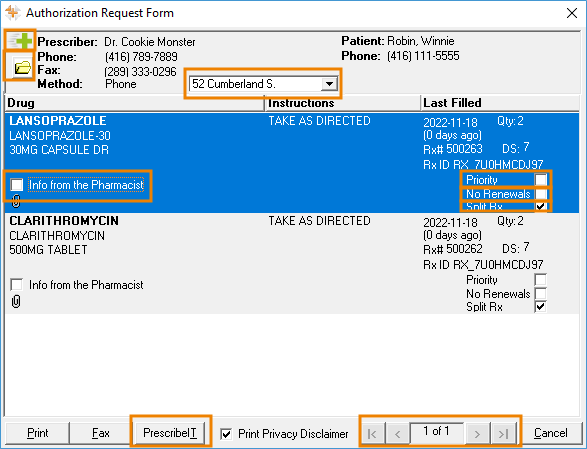
Task: Toggle Print Privacy Disclaimer checkbox
Action: point(226,434)
